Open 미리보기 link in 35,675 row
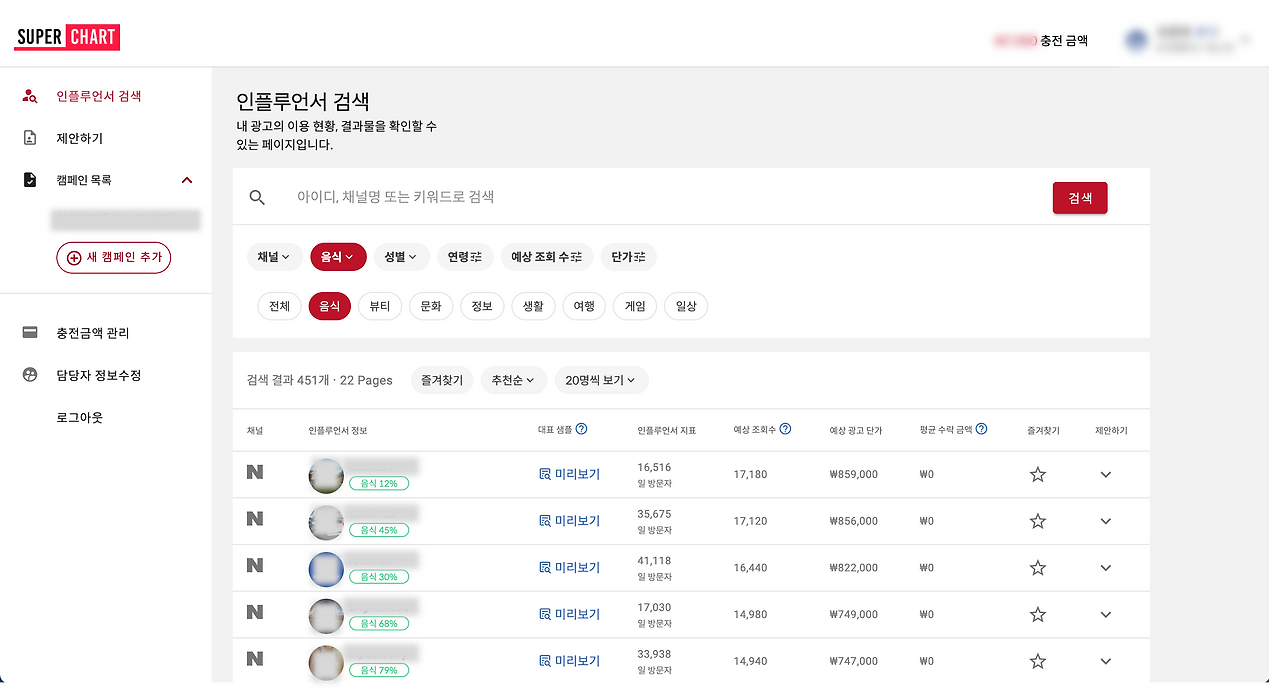This screenshot has height=689, width=1280. [569, 521]
